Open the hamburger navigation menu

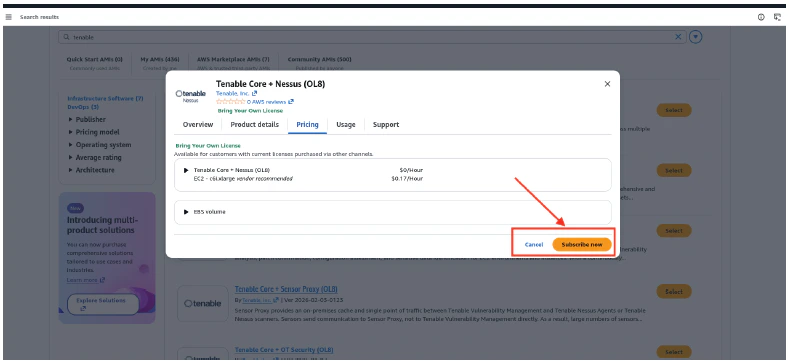click(x=9, y=17)
